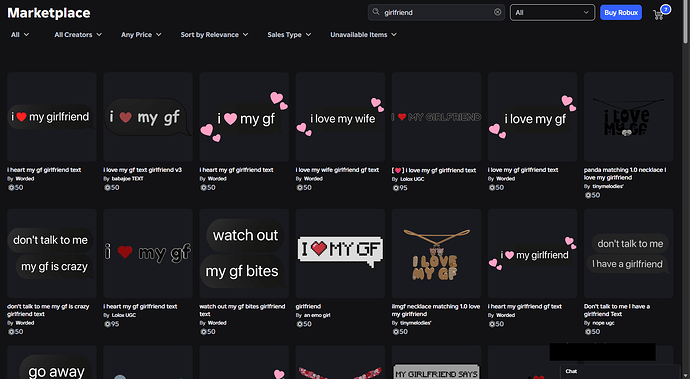Screen dimensions: 690x379
Task: Click the Buy Robux button
Action: [621, 12]
